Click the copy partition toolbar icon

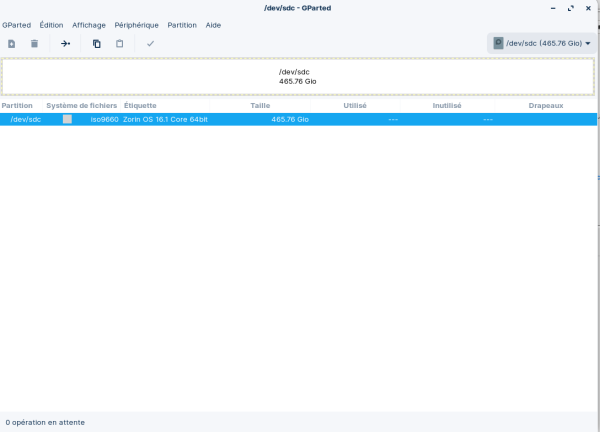click(x=97, y=44)
